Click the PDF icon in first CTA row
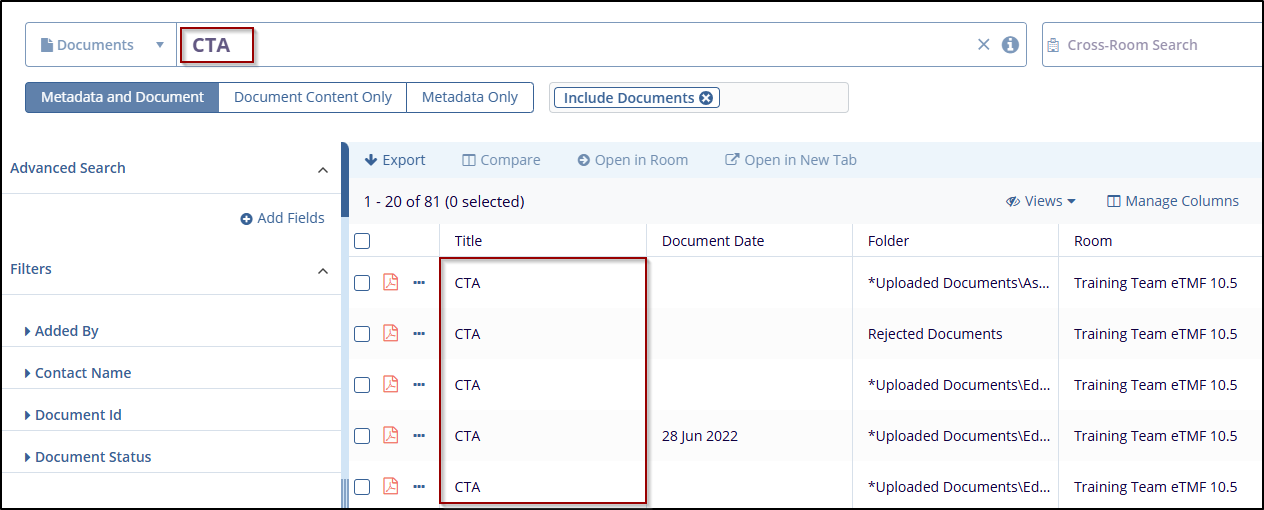Viewport: 1264px width, 510px height. click(x=391, y=283)
